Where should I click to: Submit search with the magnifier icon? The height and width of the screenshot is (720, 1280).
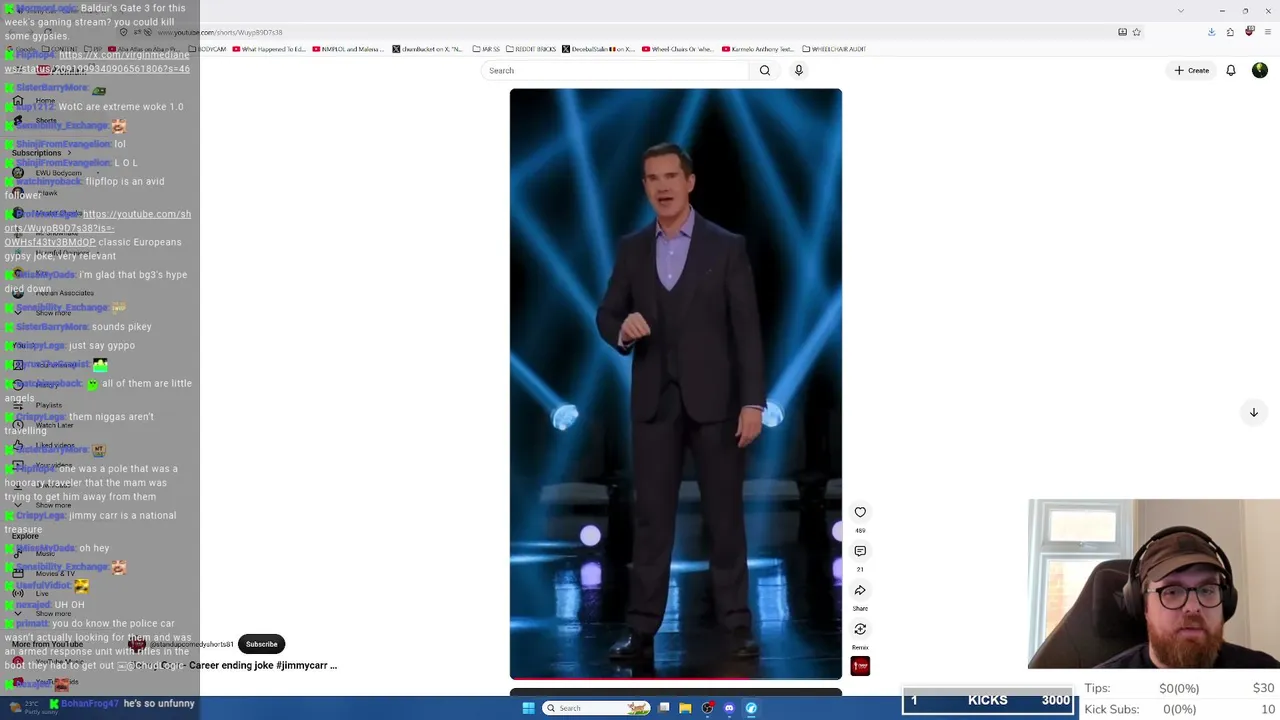[765, 70]
